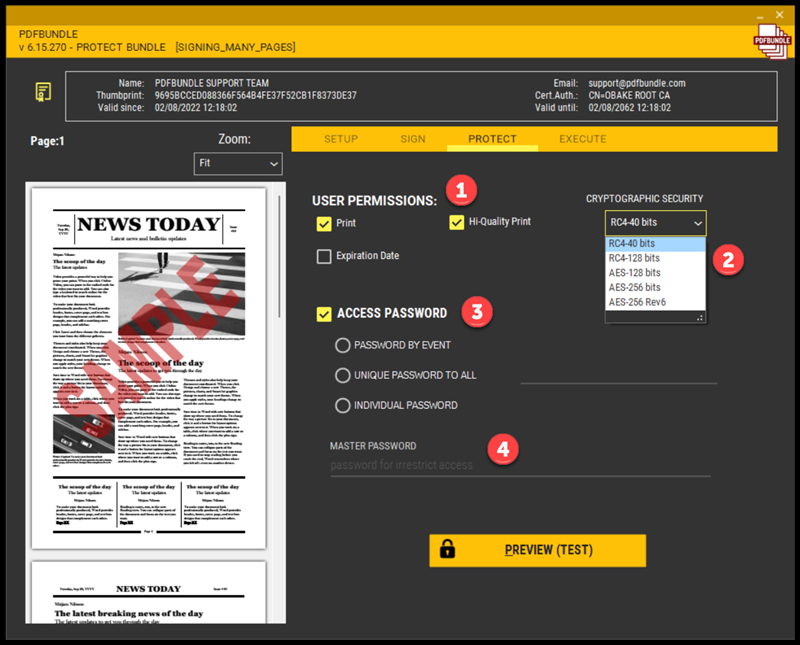800x645 pixels.
Task: Select the Password By Event option
Action: coord(342,345)
